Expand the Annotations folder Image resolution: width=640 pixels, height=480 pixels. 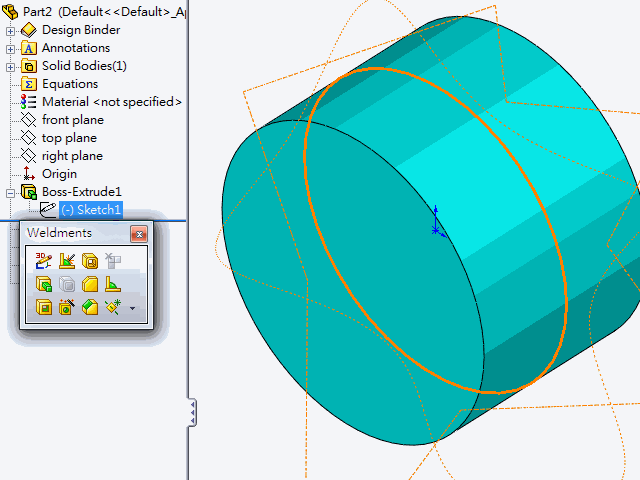point(10,49)
